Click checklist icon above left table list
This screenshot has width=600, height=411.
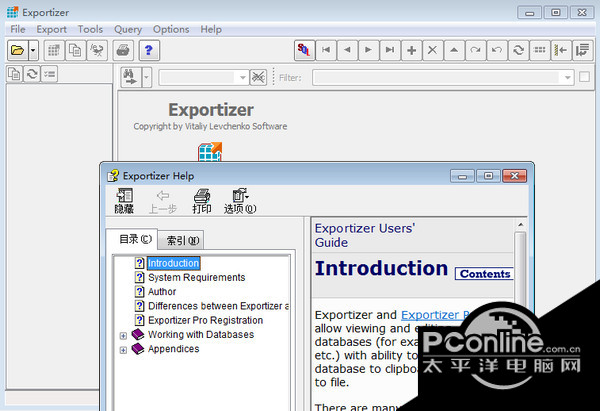49,74
